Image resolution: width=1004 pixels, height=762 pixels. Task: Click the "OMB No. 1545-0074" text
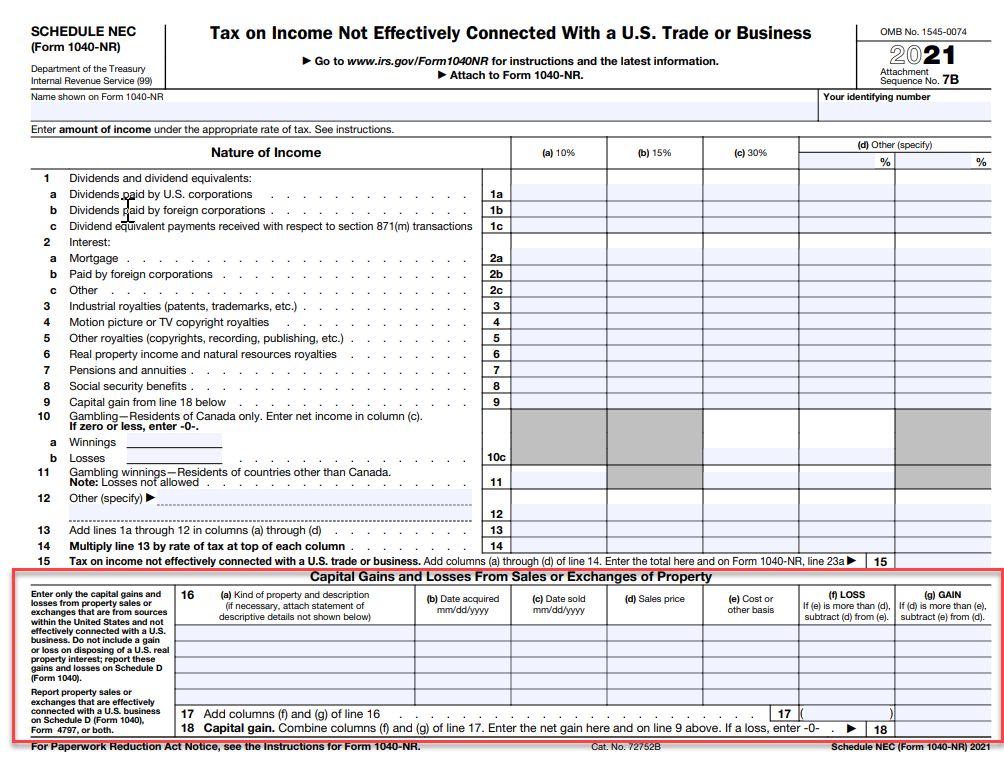click(x=923, y=31)
